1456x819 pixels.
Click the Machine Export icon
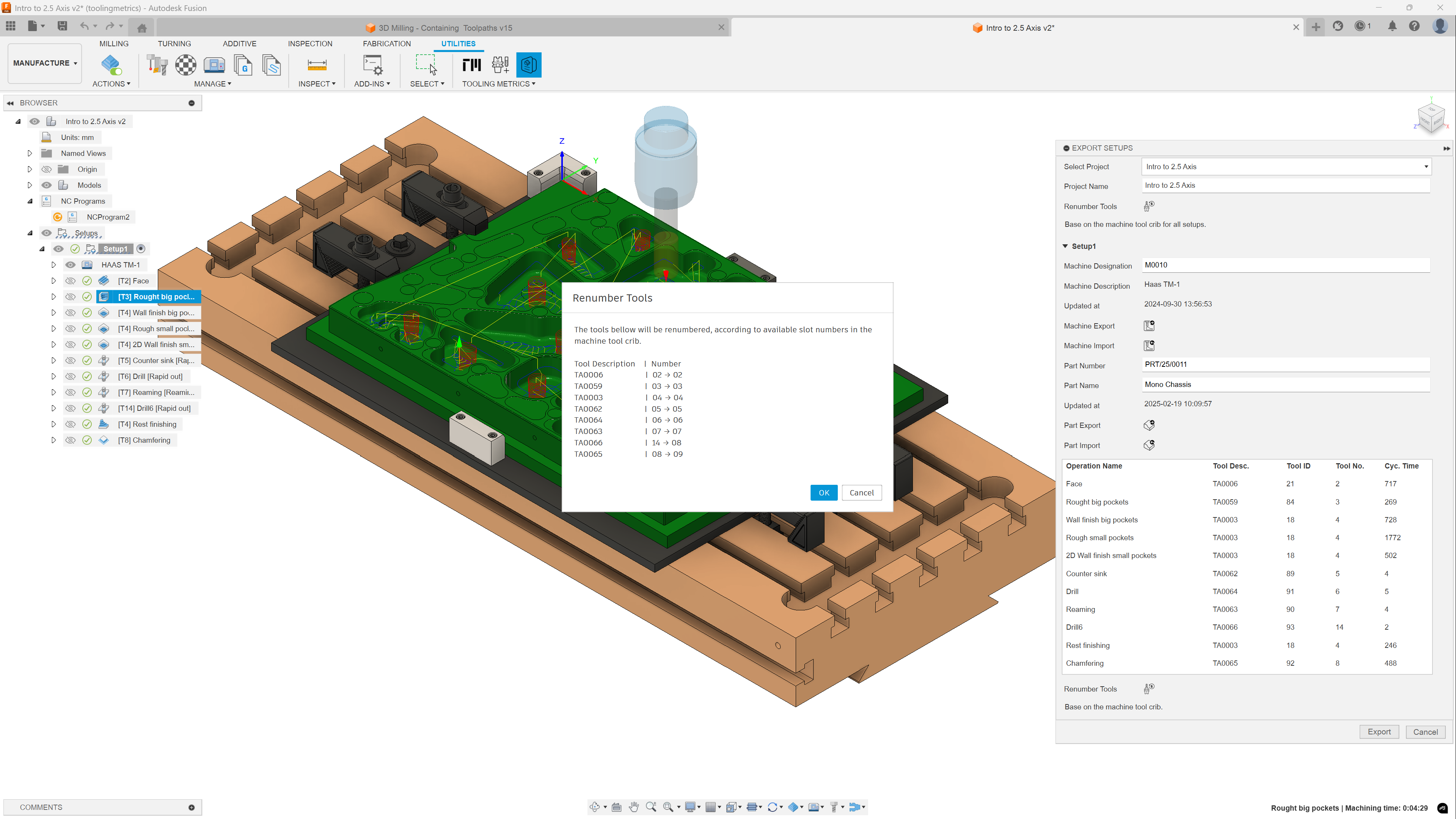[1148, 325]
